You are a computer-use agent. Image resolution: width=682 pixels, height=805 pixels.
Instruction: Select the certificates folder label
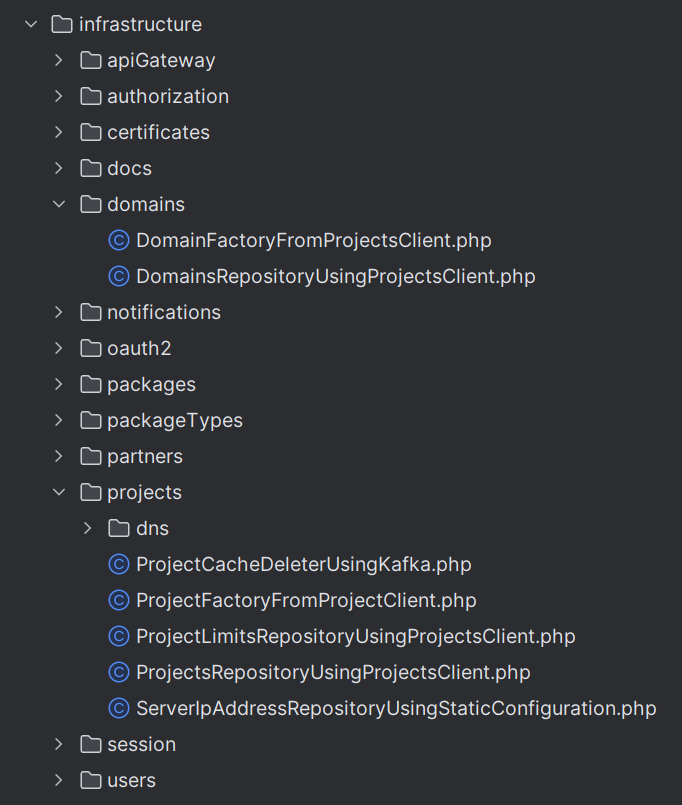[158, 132]
